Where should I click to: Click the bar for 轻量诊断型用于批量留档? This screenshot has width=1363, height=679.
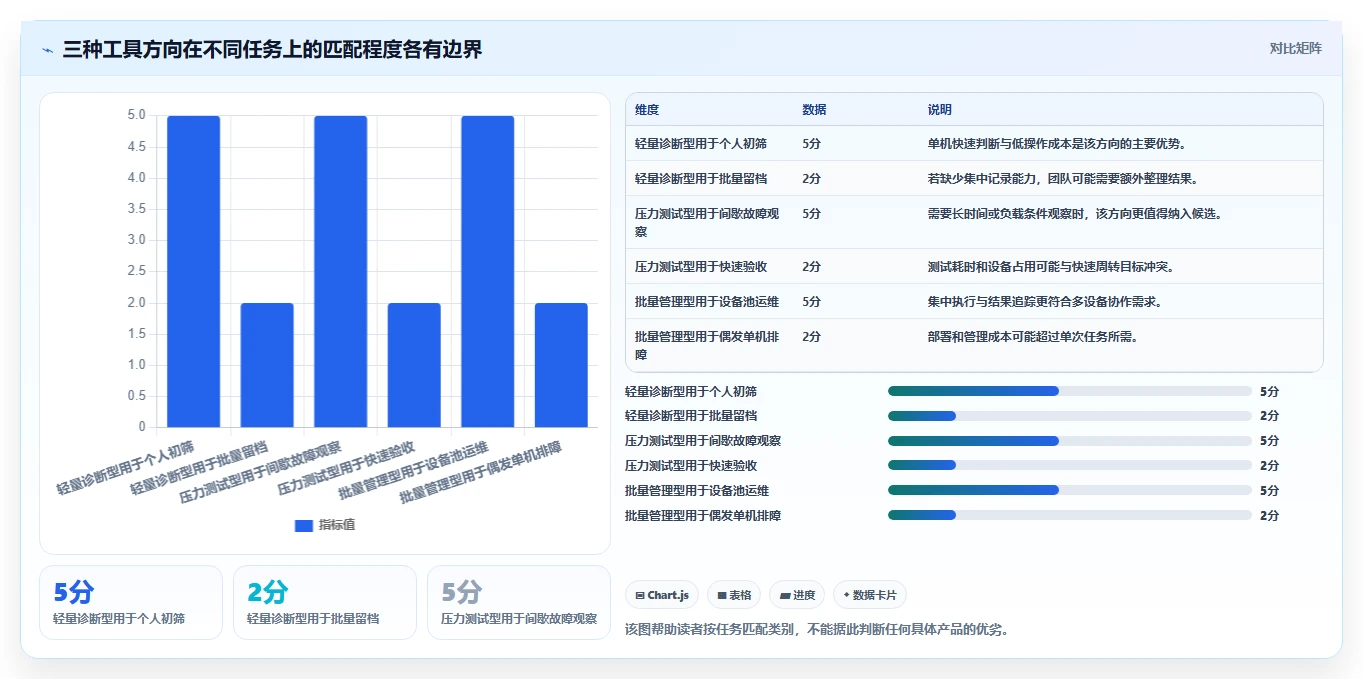click(x=267, y=365)
